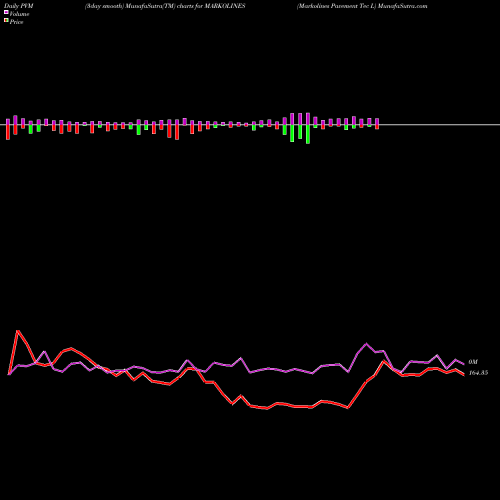
Task: Click the Volume legend color marker
Action: pyautogui.click(x=6, y=13)
